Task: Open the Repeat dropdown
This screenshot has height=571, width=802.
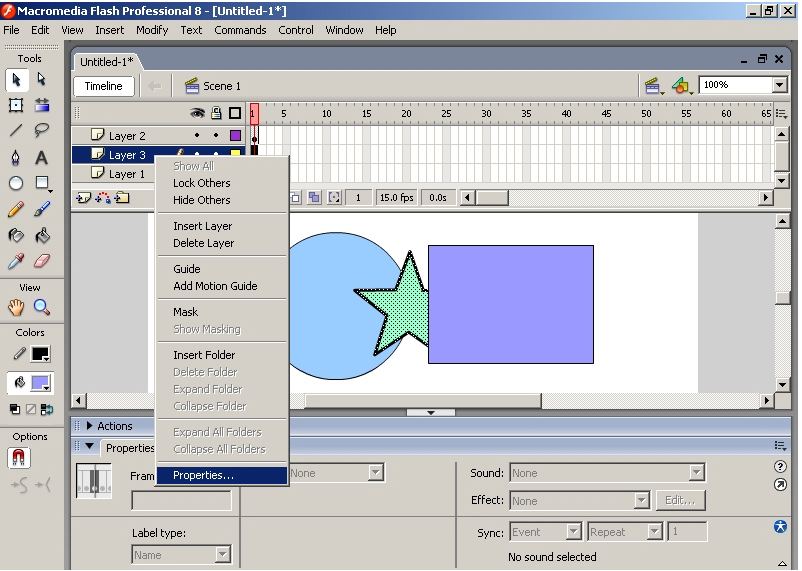Action: (654, 532)
